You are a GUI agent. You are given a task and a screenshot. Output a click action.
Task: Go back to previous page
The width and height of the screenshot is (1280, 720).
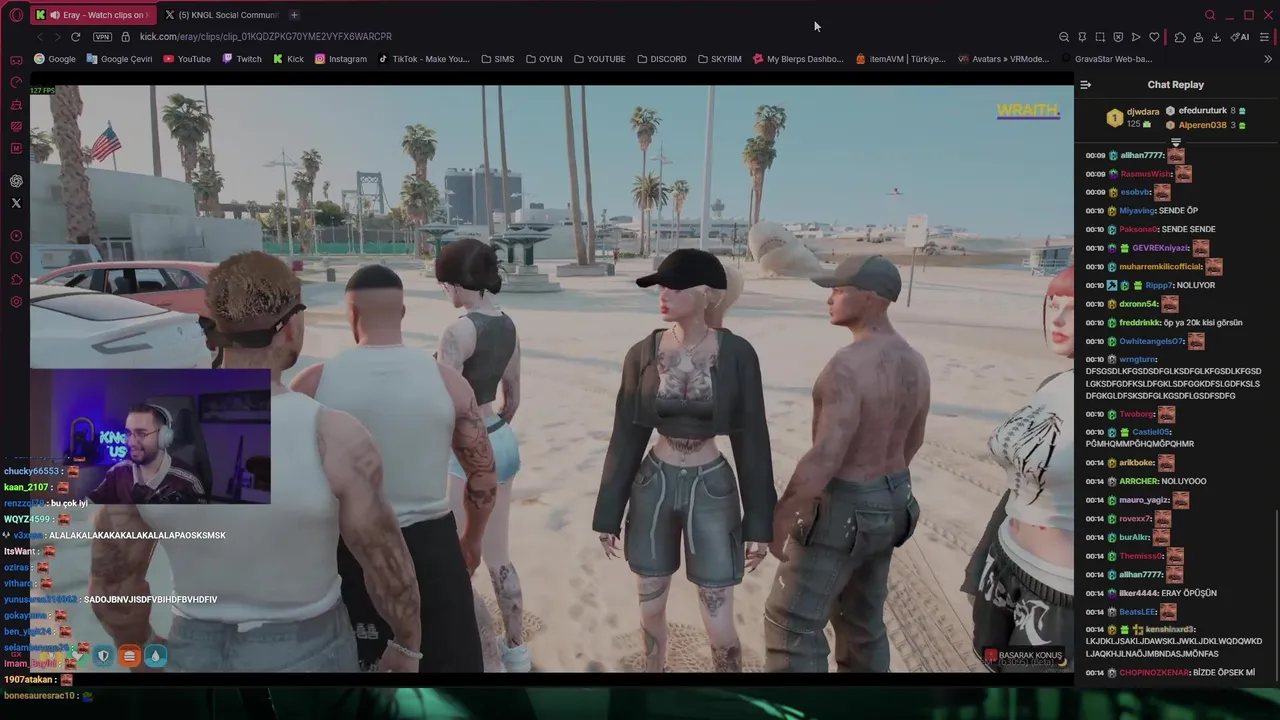40,37
